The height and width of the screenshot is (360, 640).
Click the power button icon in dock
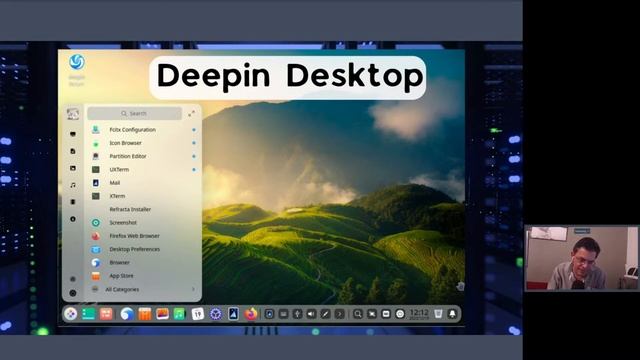coord(400,314)
